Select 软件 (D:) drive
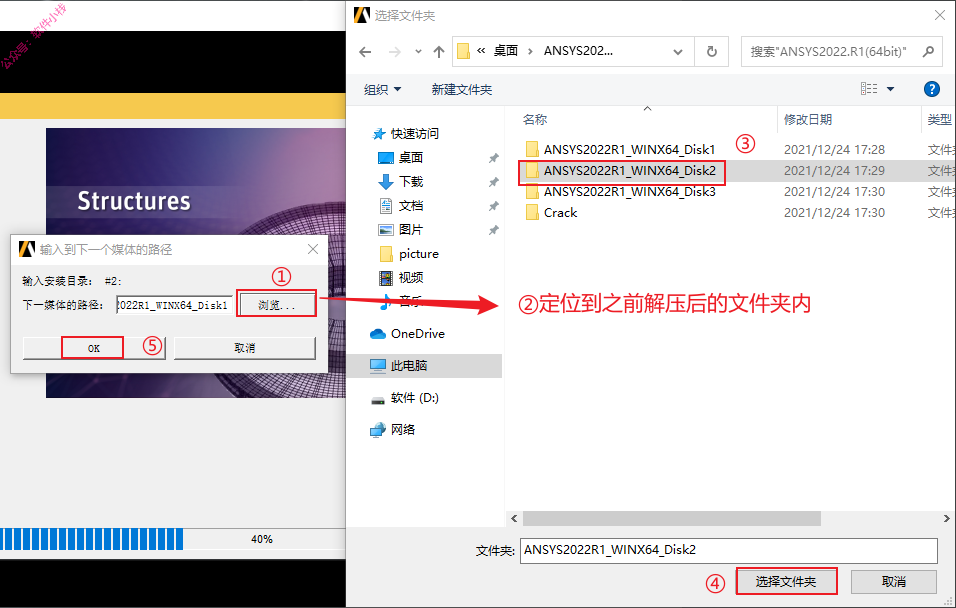This screenshot has height=608, width=956. click(x=415, y=398)
